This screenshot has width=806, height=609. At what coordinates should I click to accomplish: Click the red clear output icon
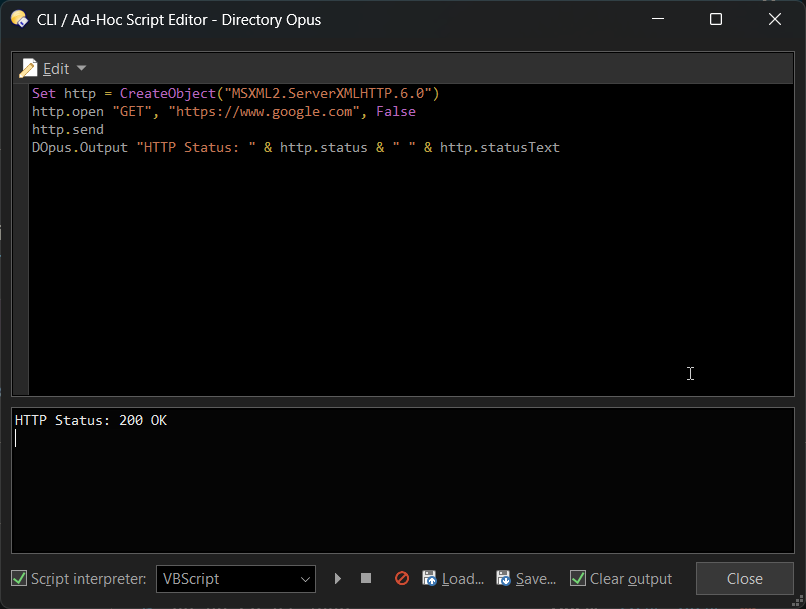point(401,579)
